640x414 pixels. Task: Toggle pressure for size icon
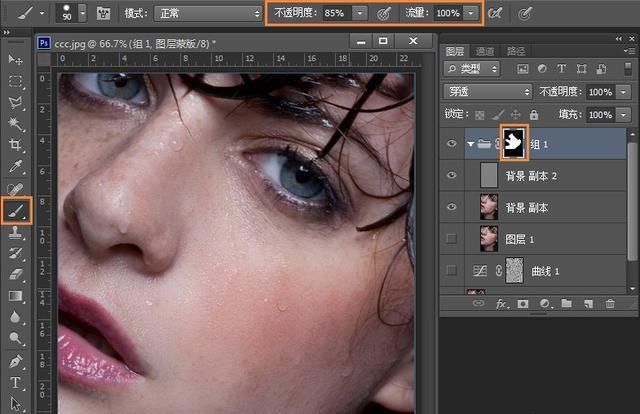point(525,14)
